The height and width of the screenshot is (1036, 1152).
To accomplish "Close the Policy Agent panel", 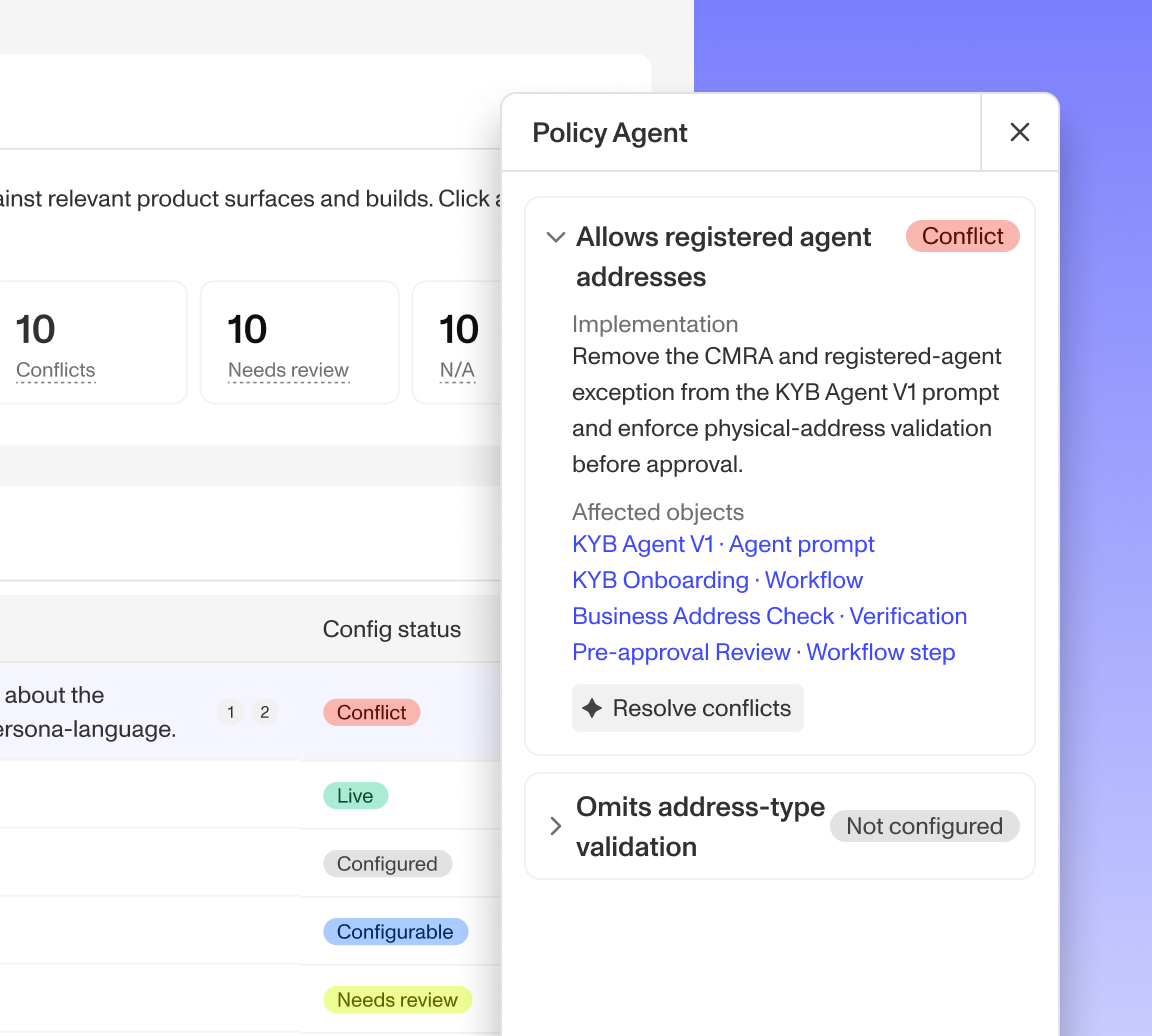I will coord(1019,132).
